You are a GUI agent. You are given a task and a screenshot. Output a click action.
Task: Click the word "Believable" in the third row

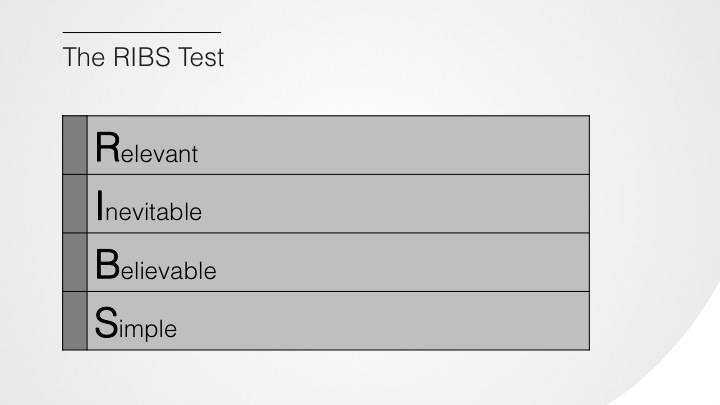(x=156, y=264)
